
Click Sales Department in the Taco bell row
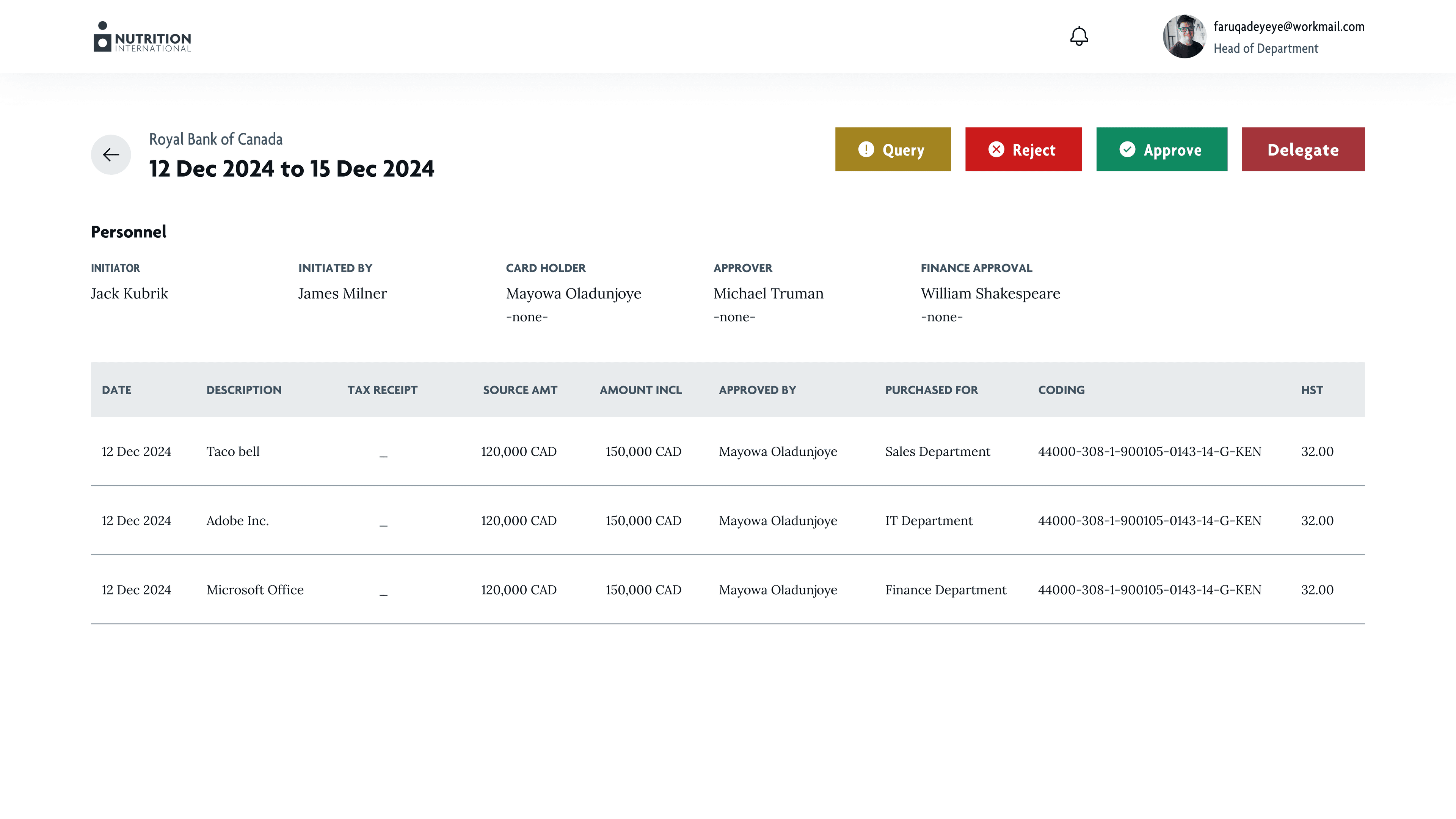click(x=938, y=452)
